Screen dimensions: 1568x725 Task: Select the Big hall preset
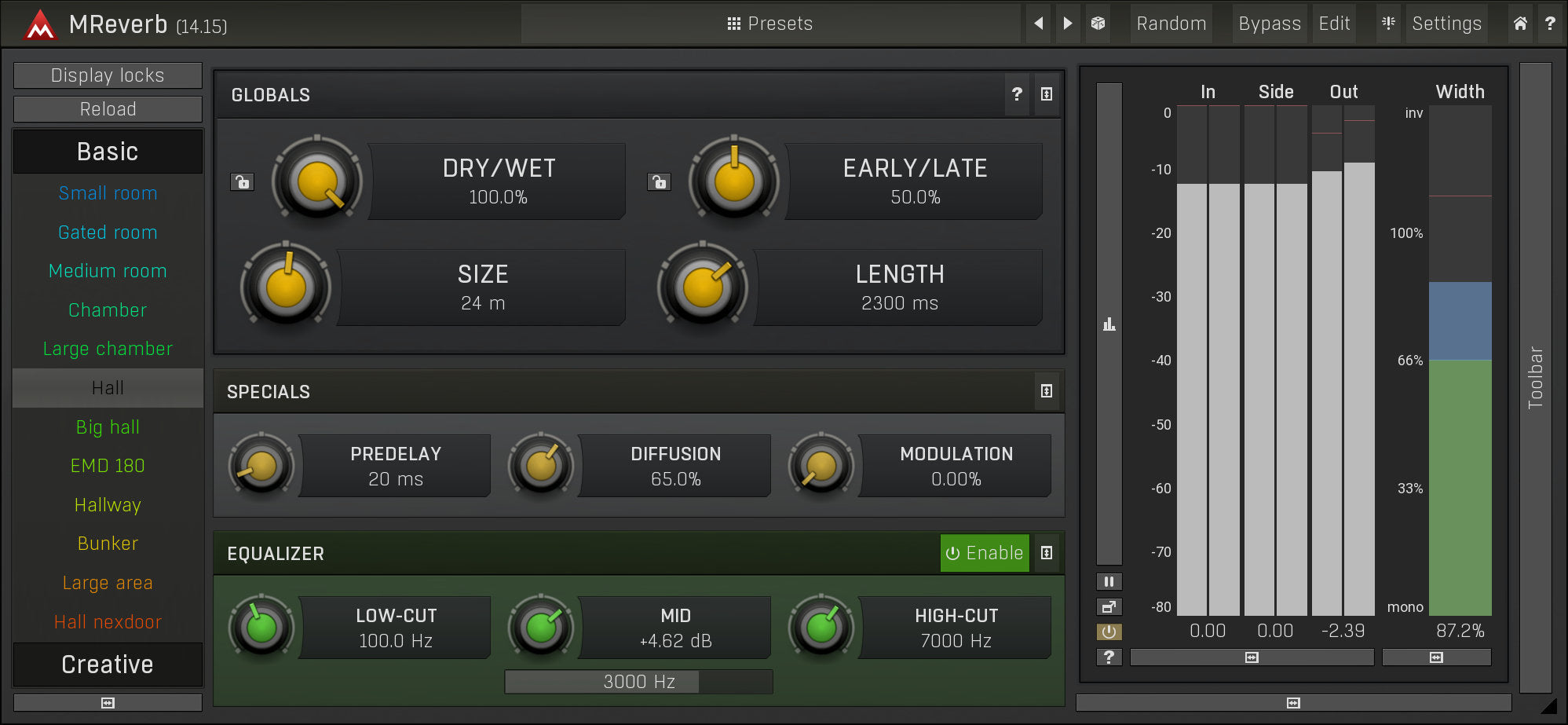click(x=108, y=427)
